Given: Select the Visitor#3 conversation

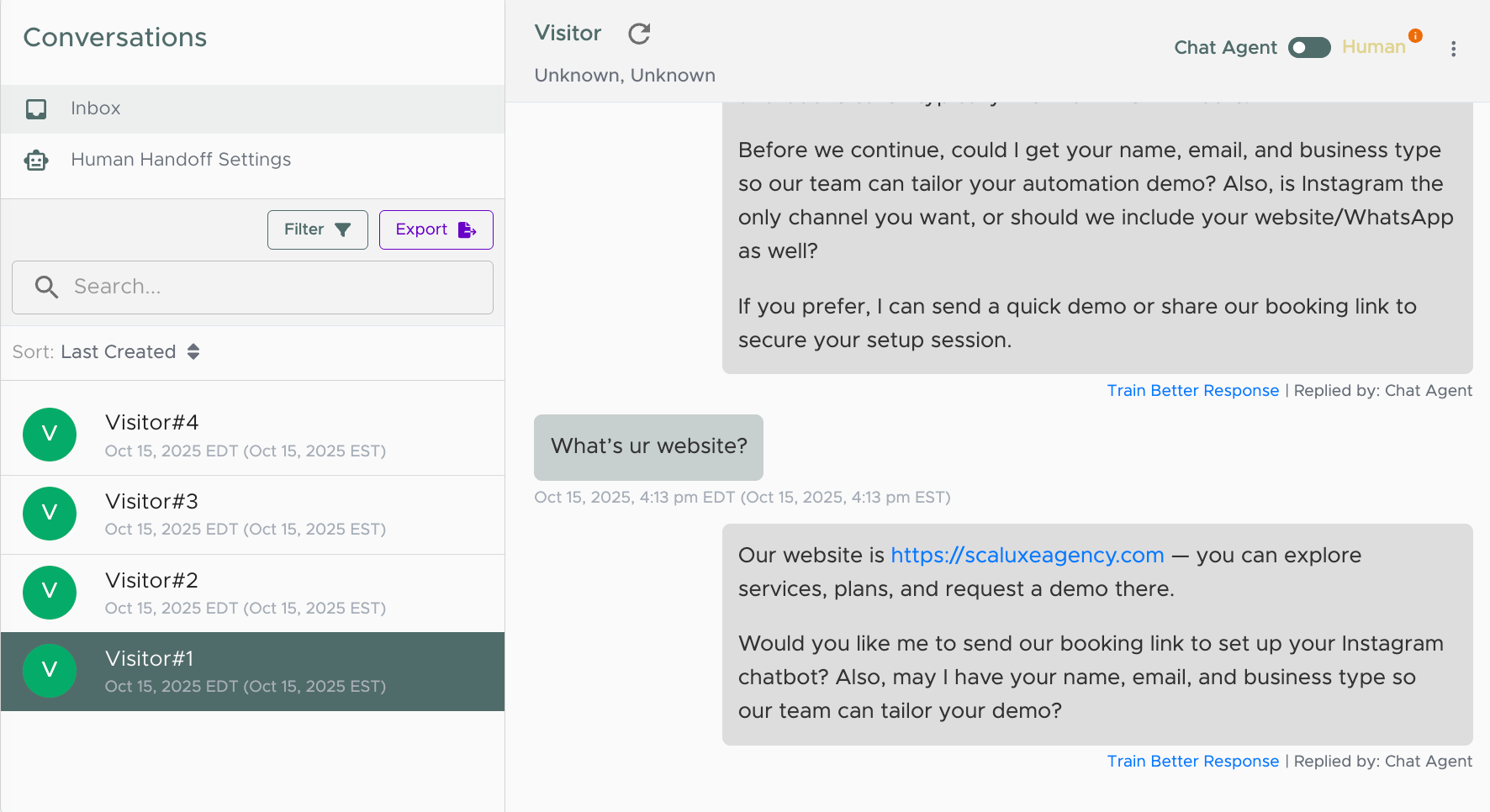Looking at the screenshot, I should click(252, 514).
